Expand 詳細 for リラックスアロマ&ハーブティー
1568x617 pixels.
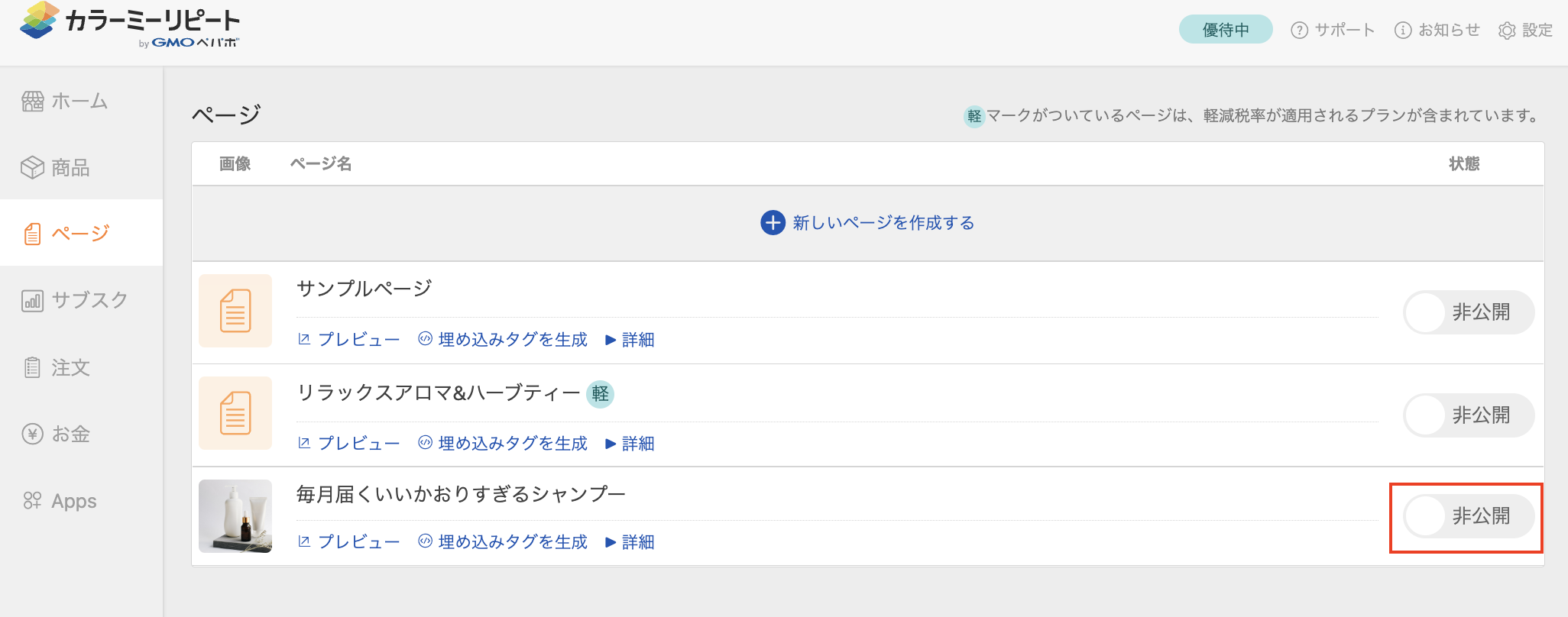point(630,444)
